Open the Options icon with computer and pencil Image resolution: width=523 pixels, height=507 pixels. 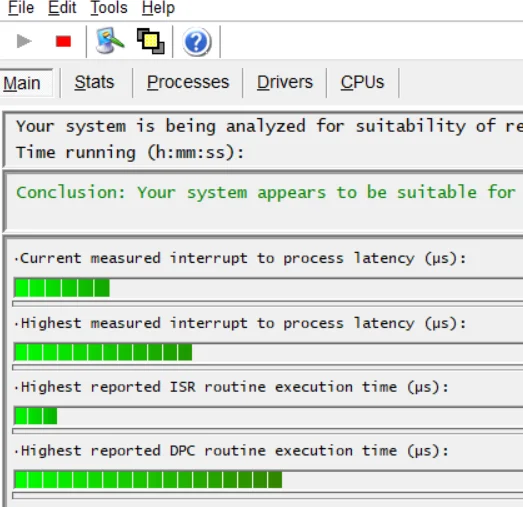pyautogui.click(x=110, y=41)
